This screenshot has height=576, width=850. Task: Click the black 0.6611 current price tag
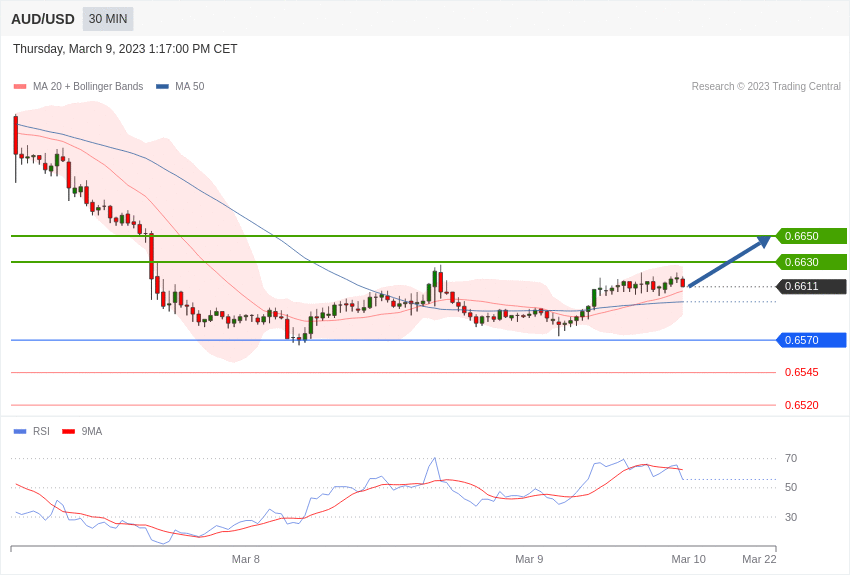point(812,286)
